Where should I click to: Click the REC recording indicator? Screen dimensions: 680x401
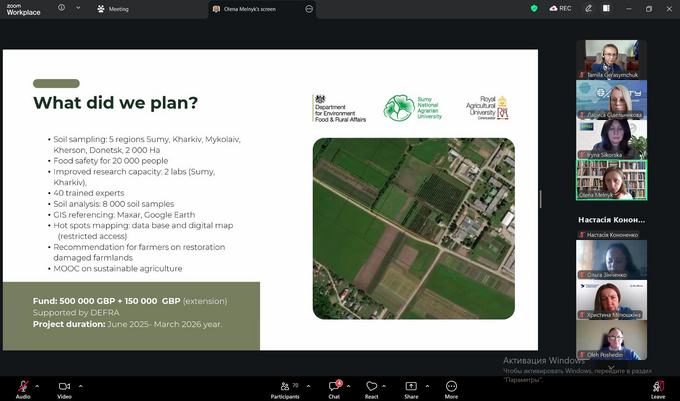click(560, 9)
